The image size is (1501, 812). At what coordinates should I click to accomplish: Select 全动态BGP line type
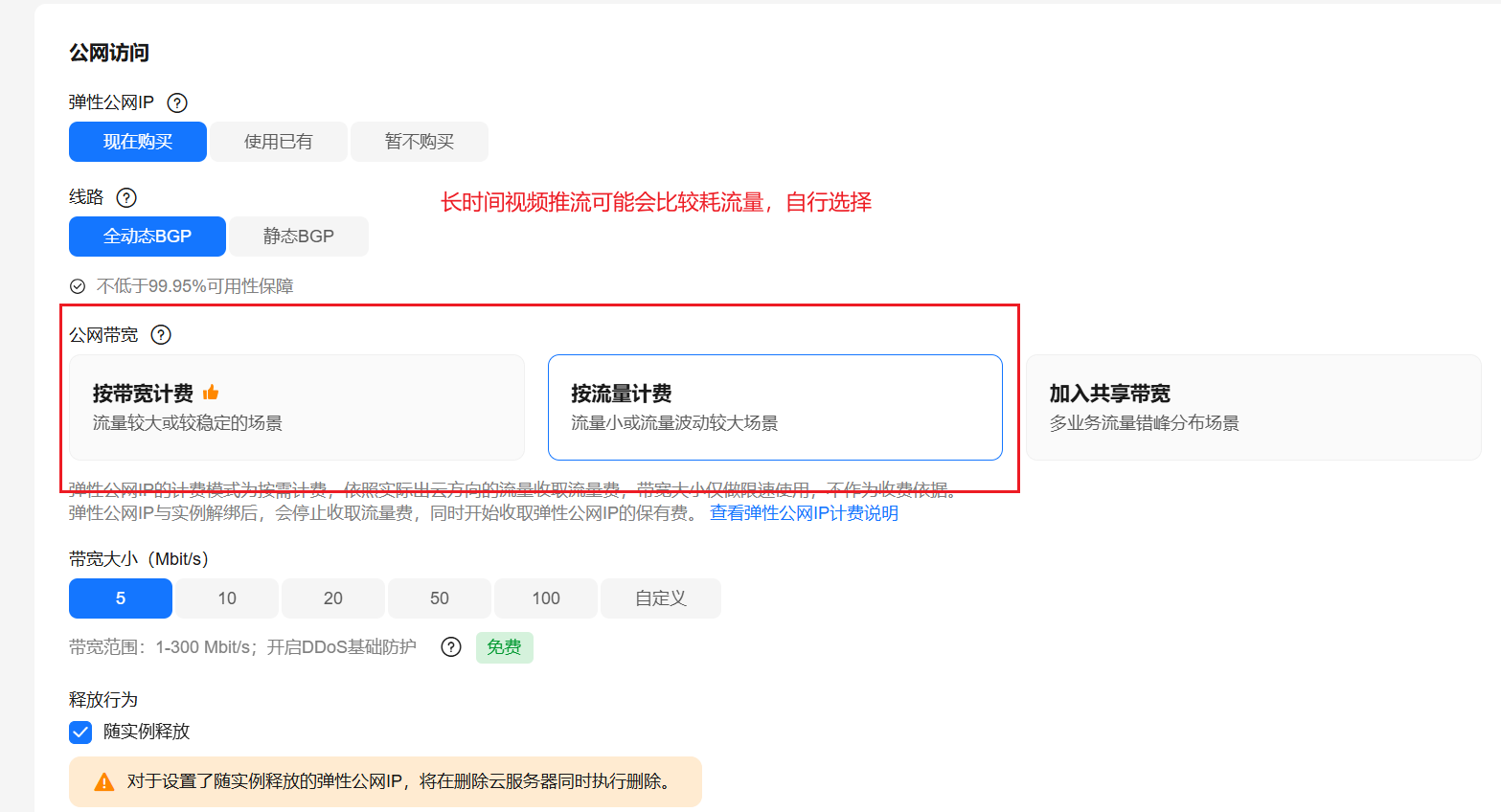[148, 237]
